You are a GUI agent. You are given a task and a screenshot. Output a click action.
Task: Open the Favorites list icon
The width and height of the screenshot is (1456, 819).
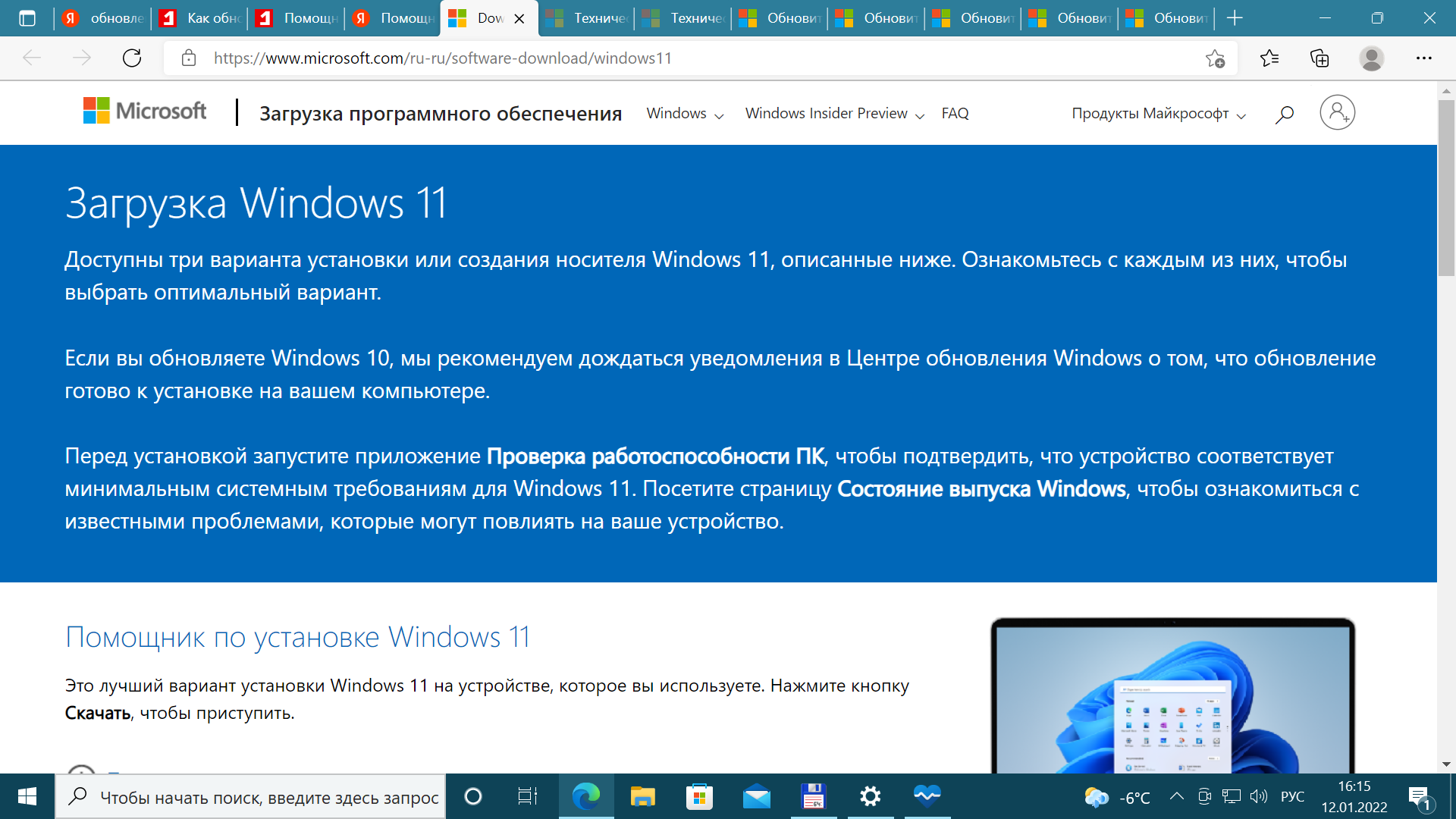tap(1269, 58)
